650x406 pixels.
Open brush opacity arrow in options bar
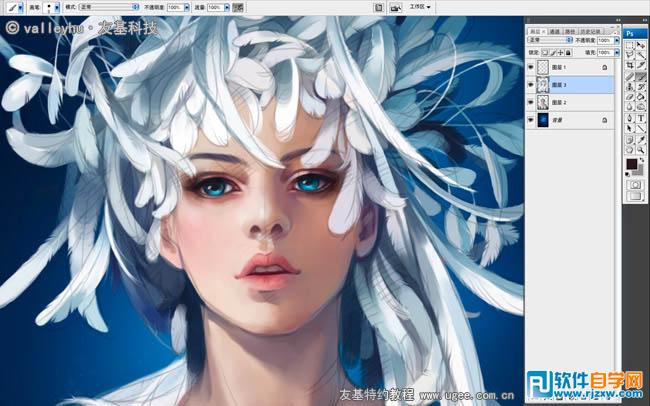[x=187, y=7]
